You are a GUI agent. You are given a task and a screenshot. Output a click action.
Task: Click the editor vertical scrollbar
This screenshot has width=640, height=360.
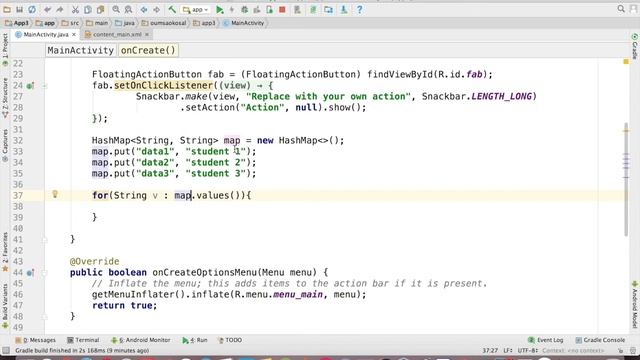(626, 179)
